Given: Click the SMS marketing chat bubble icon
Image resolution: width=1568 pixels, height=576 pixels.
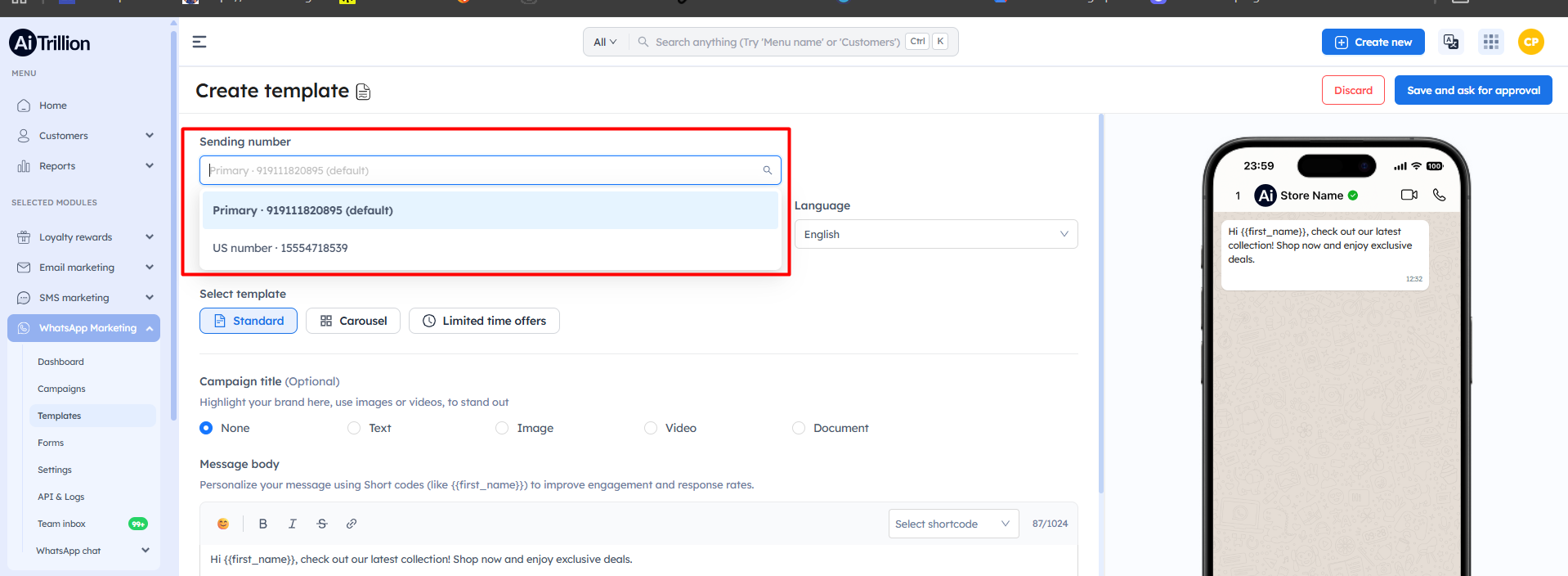Looking at the screenshot, I should 24,298.
